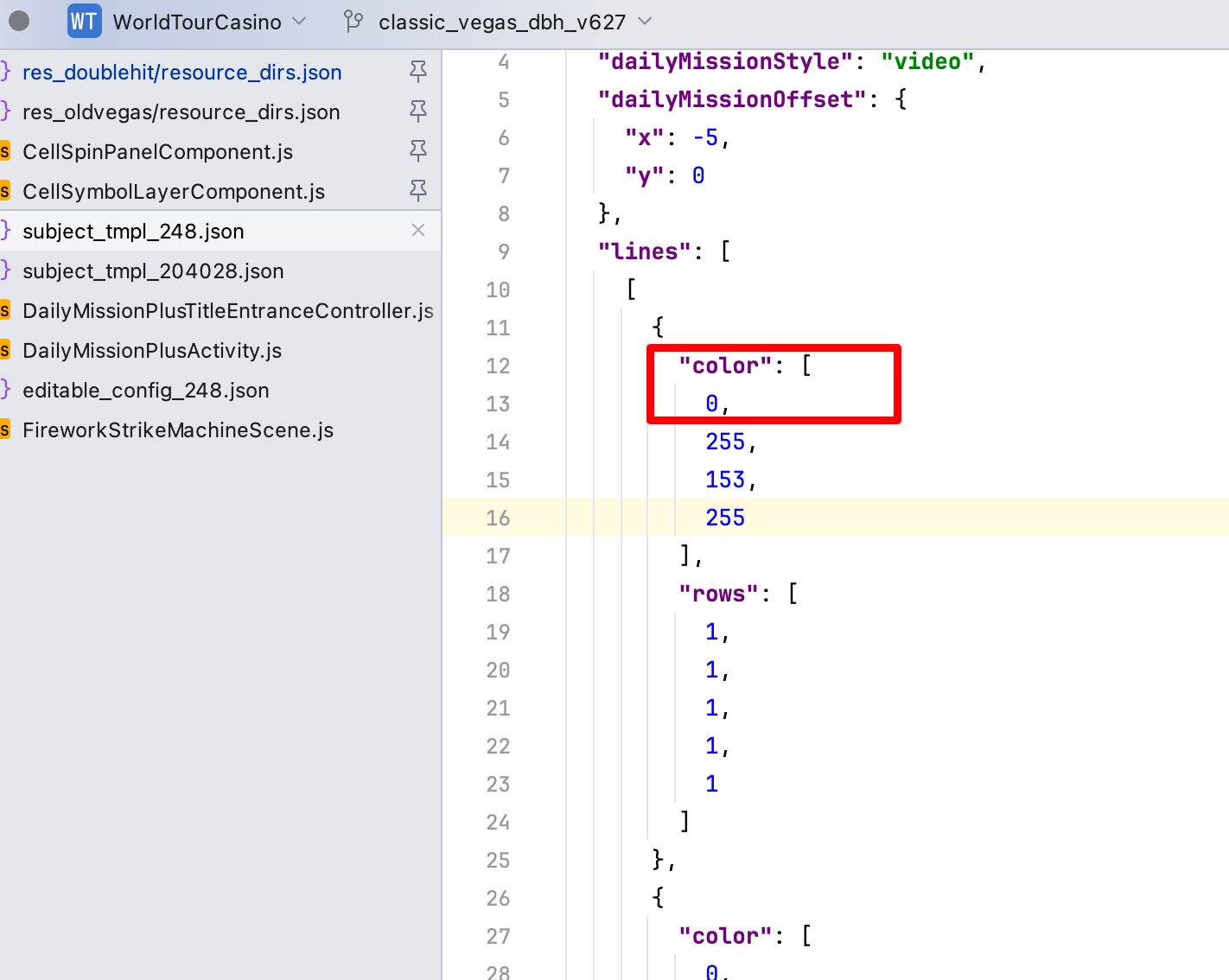Toggle pin on CellSpinPanelComponent.js

tap(418, 151)
